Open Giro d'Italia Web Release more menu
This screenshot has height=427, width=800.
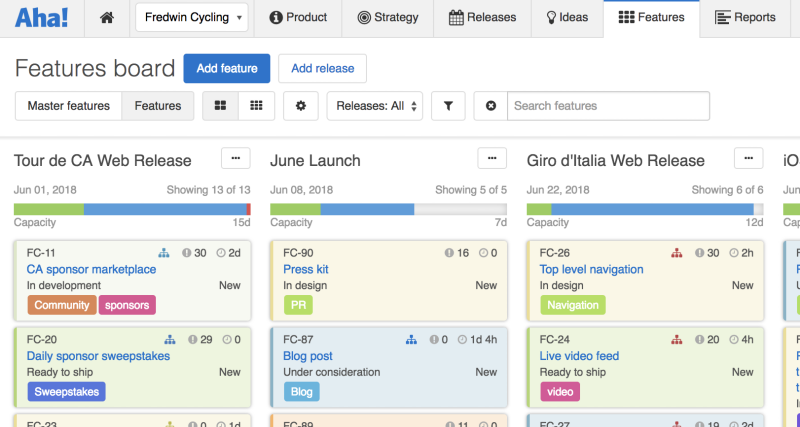748,159
